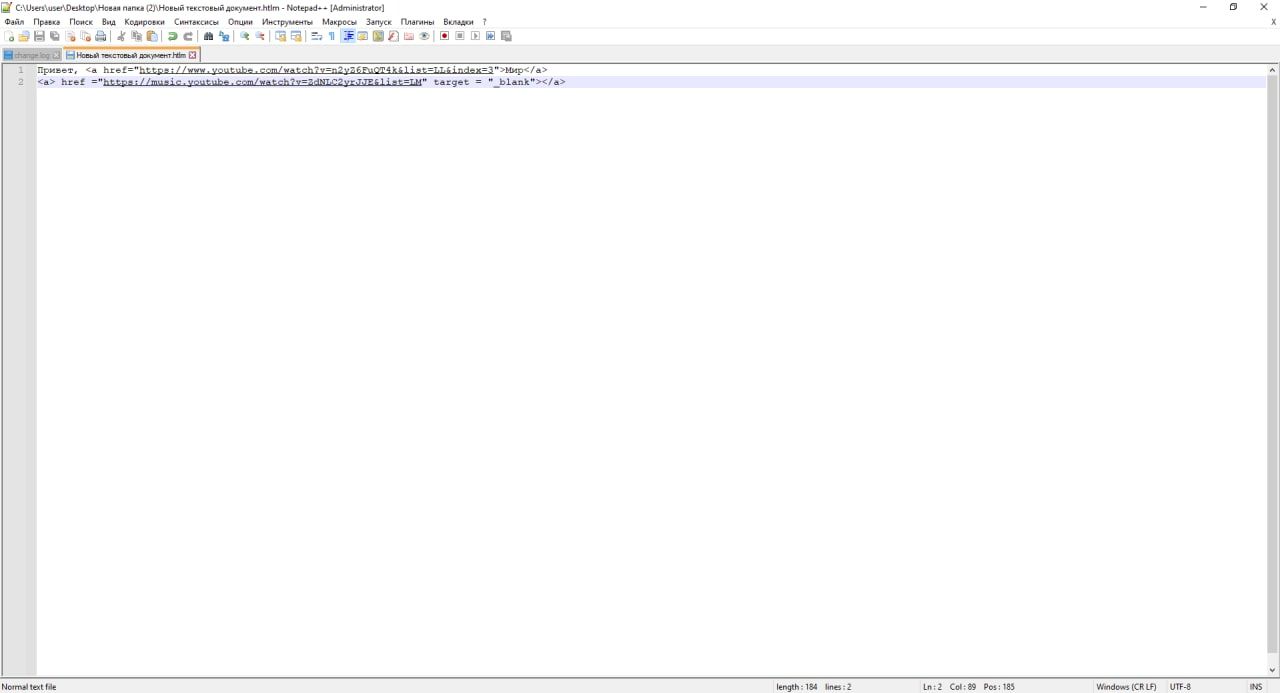Open the Replace dialog toolbar icon
The height and width of the screenshot is (693, 1280).
(x=224, y=36)
